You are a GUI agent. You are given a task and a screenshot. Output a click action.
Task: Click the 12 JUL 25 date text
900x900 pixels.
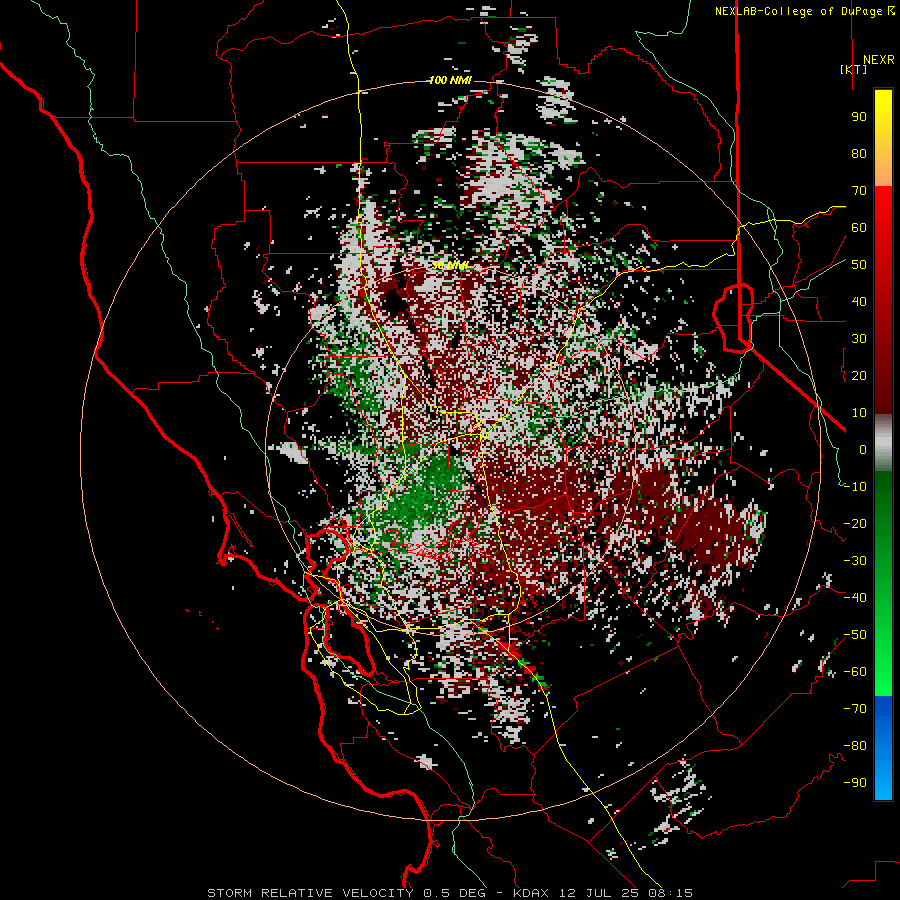click(x=600, y=893)
